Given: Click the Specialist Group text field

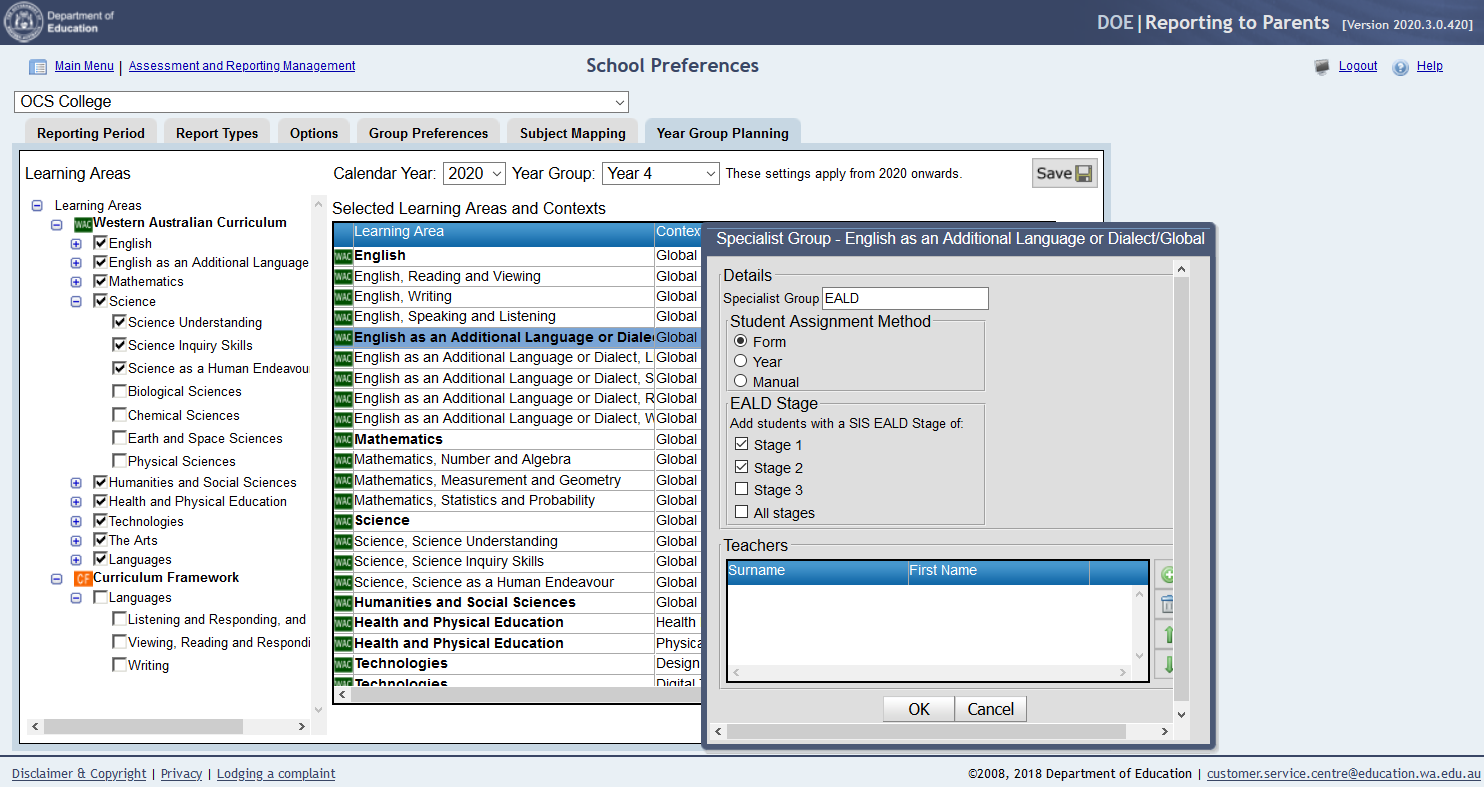Looking at the screenshot, I should 904,298.
